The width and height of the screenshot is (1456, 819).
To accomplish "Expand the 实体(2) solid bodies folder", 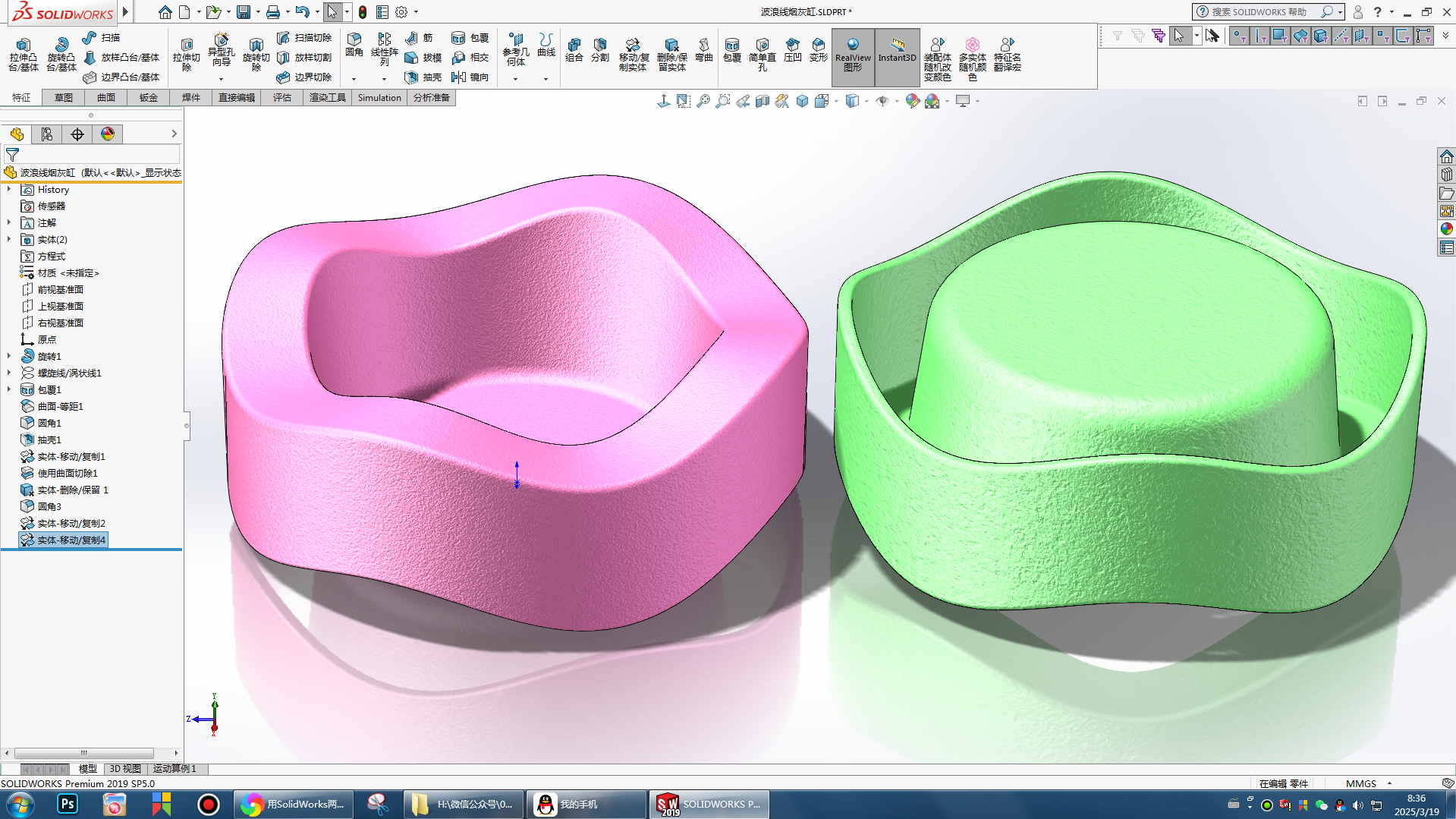I will tap(9, 240).
